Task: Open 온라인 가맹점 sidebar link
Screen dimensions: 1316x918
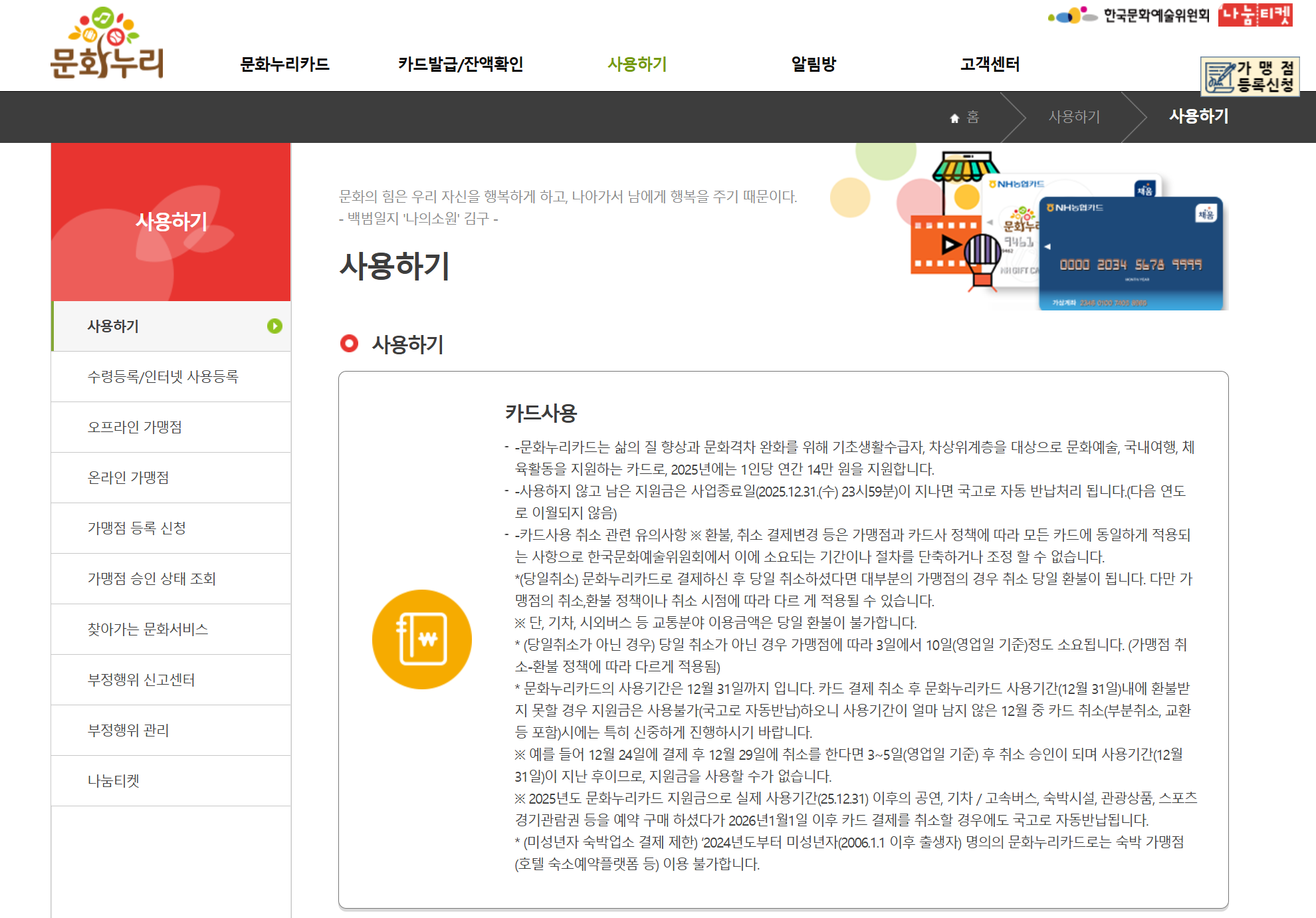Action: tap(128, 477)
